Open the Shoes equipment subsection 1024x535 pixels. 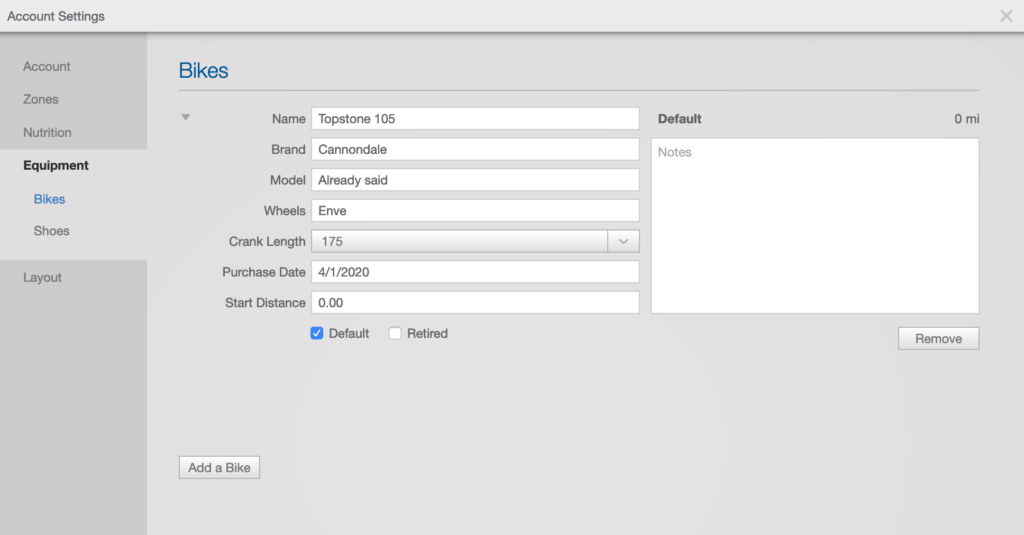[x=52, y=231]
